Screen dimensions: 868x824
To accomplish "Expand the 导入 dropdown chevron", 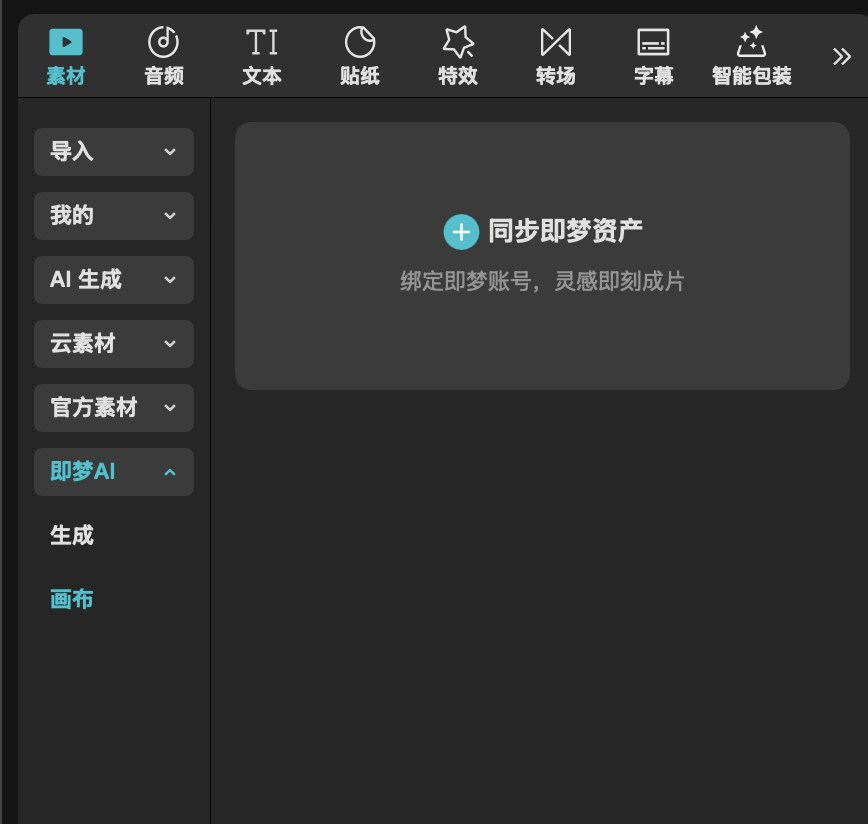I will point(170,152).
